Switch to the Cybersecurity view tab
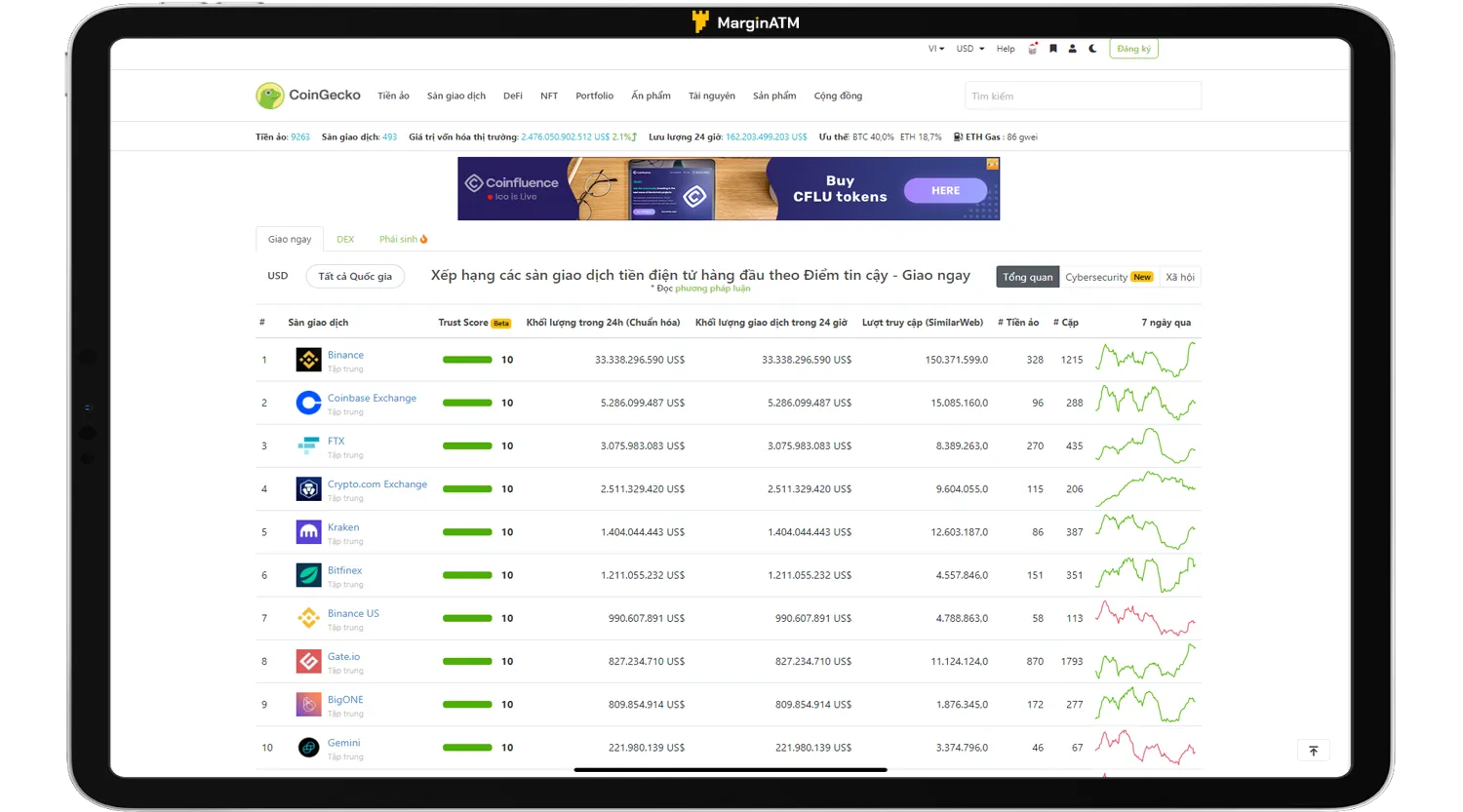Viewport: 1463px width, 812px height. click(1109, 277)
